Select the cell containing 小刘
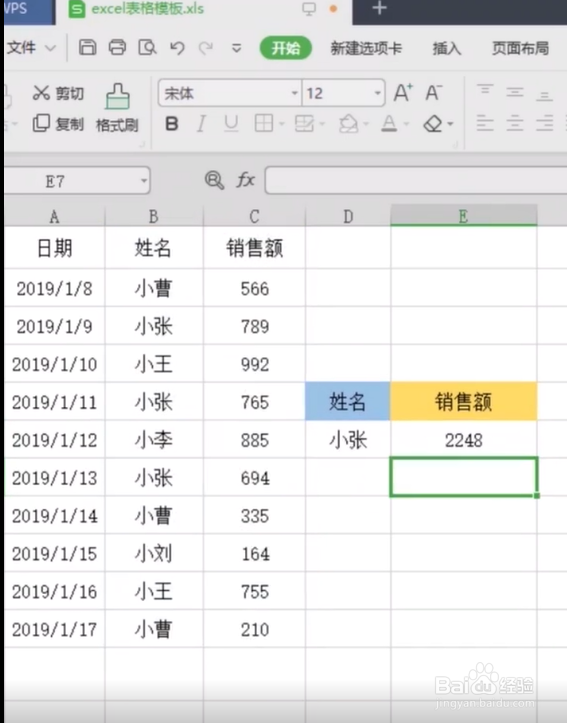The width and height of the screenshot is (567, 723). pyautogui.click(x=154, y=553)
